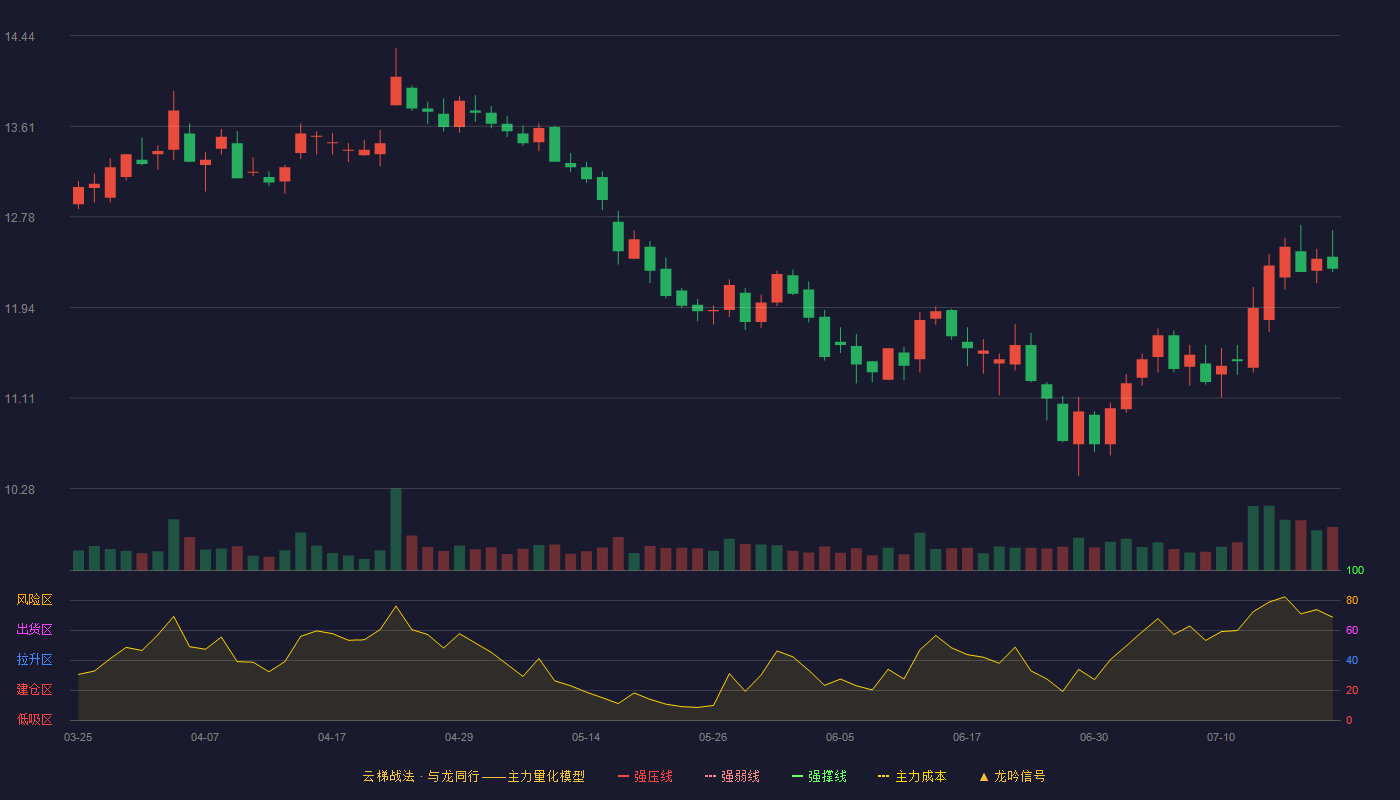
Task: Click the 风险区 zone label
Action: coord(35,600)
